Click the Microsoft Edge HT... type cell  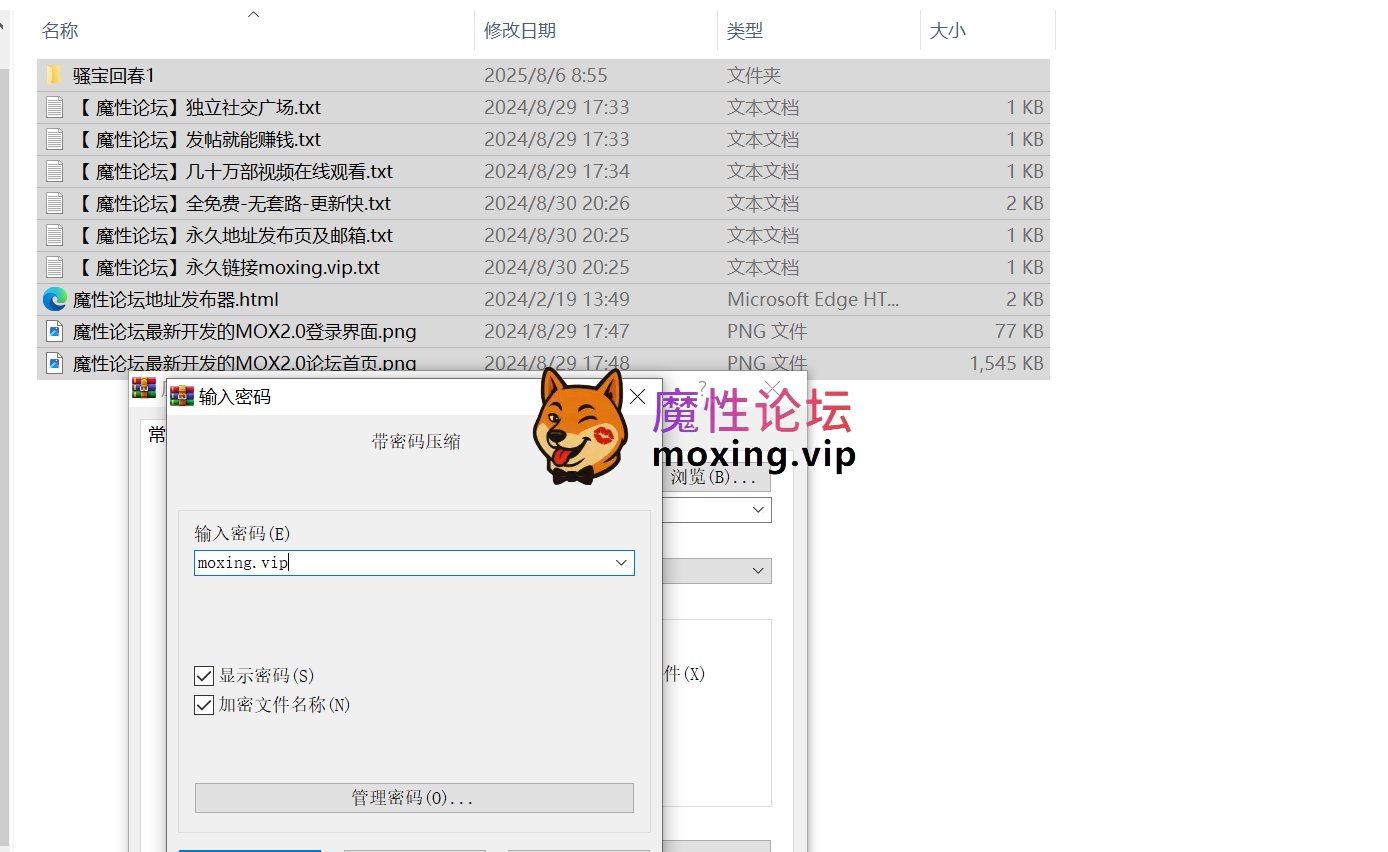tap(813, 300)
